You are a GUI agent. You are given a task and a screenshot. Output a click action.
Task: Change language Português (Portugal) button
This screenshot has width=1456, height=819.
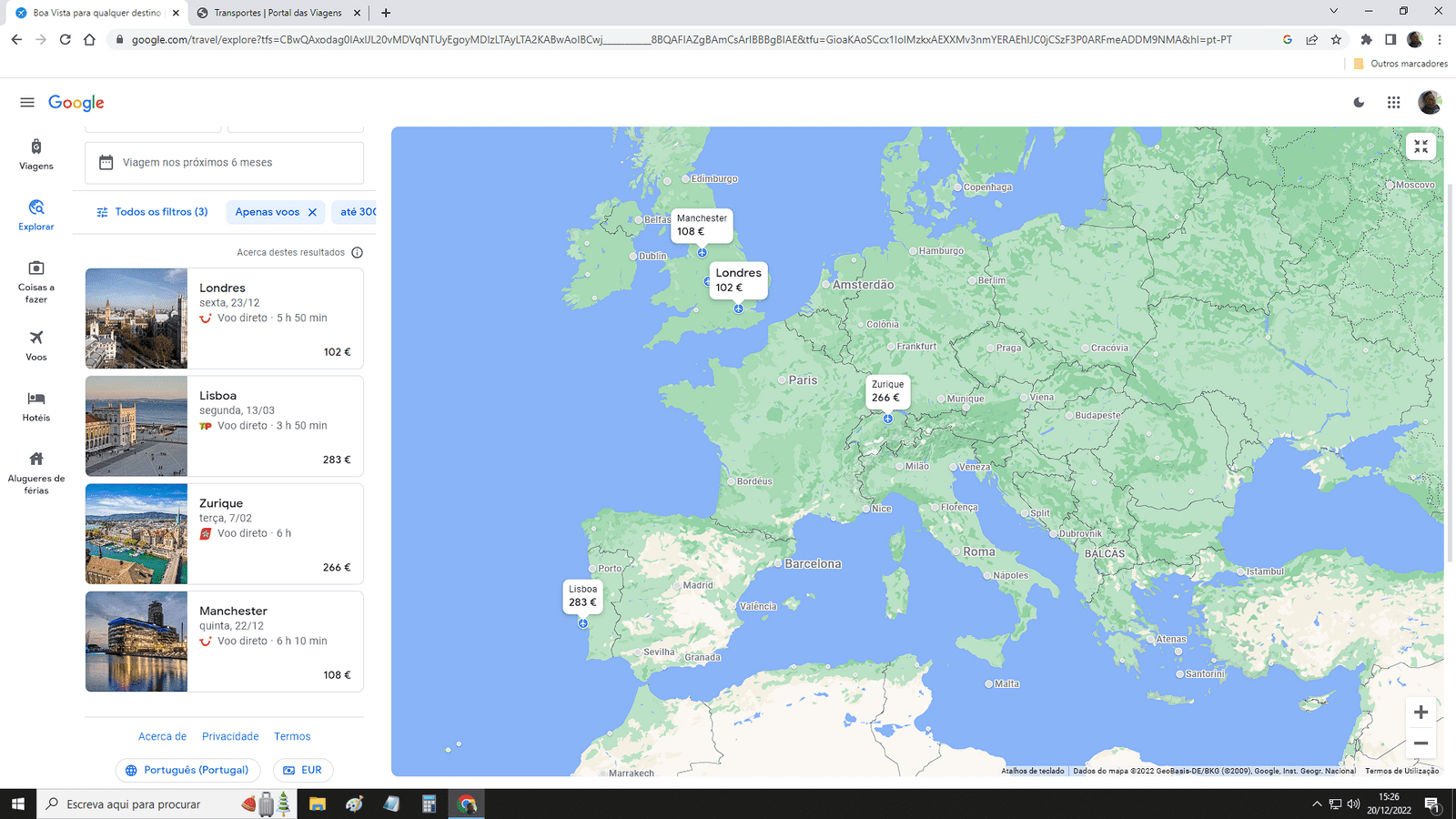click(187, 770)
